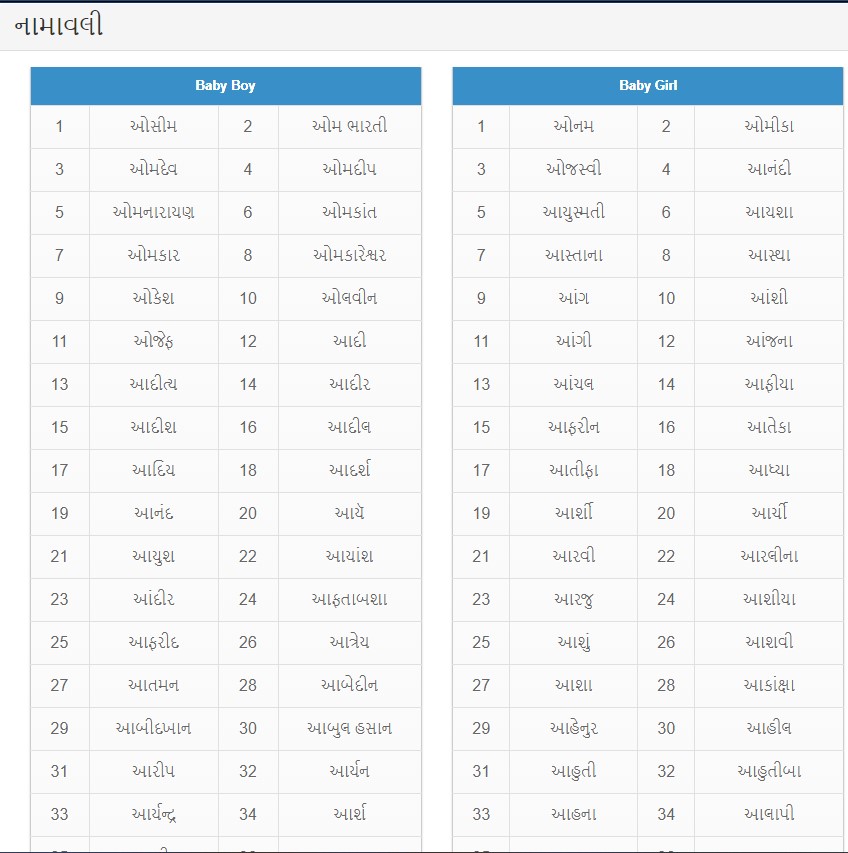The image size is (848, 853).
Task: Pick the boy name આફતાબશા
Action: coord(349,599)
